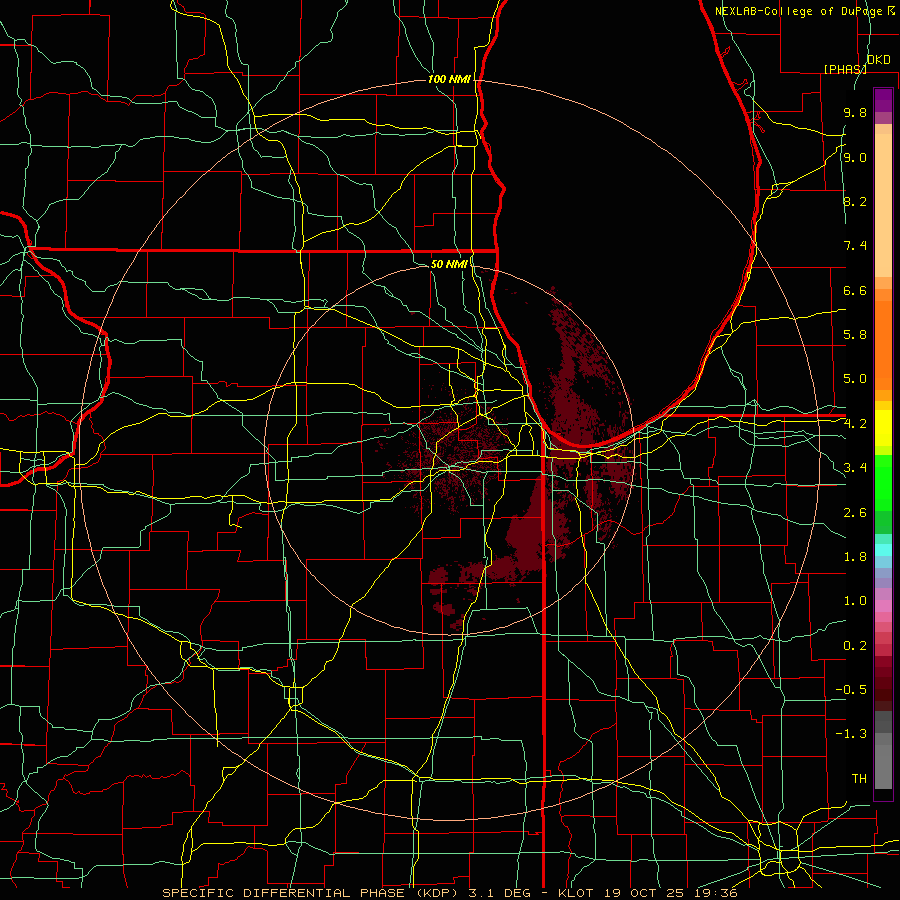Click the purple top segment of the color bar
The width and height of the screenshot is (900, 900).
click(x=883, y=100)
